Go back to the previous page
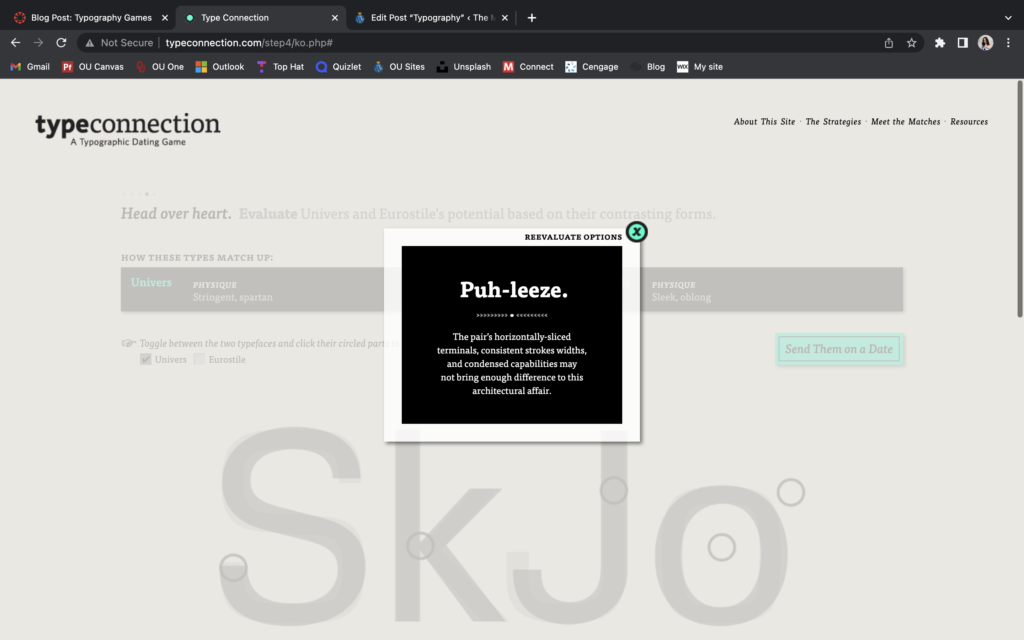 pyautogui.click(x=16, y=42)
